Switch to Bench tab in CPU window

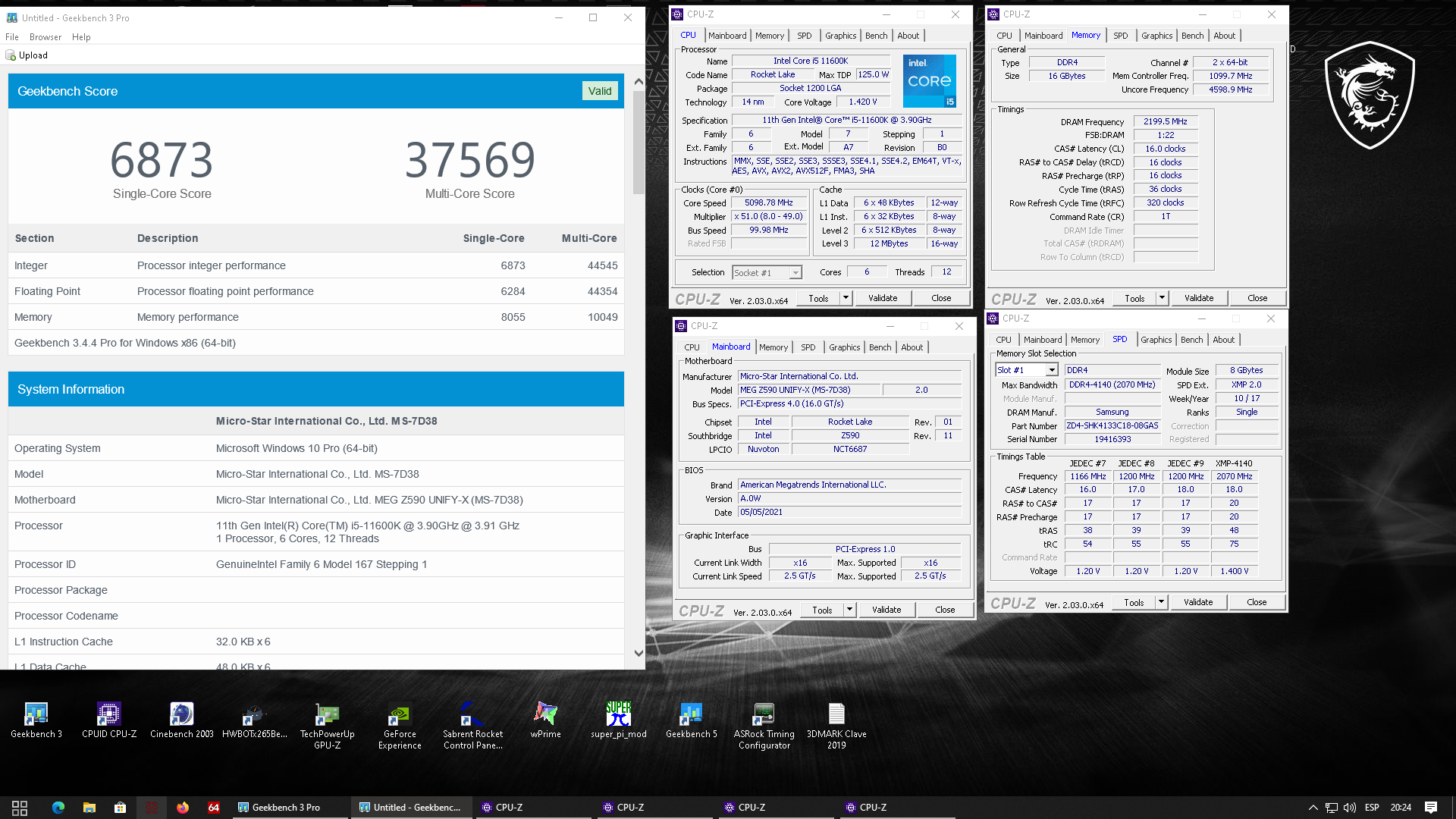tap(876, 36)
